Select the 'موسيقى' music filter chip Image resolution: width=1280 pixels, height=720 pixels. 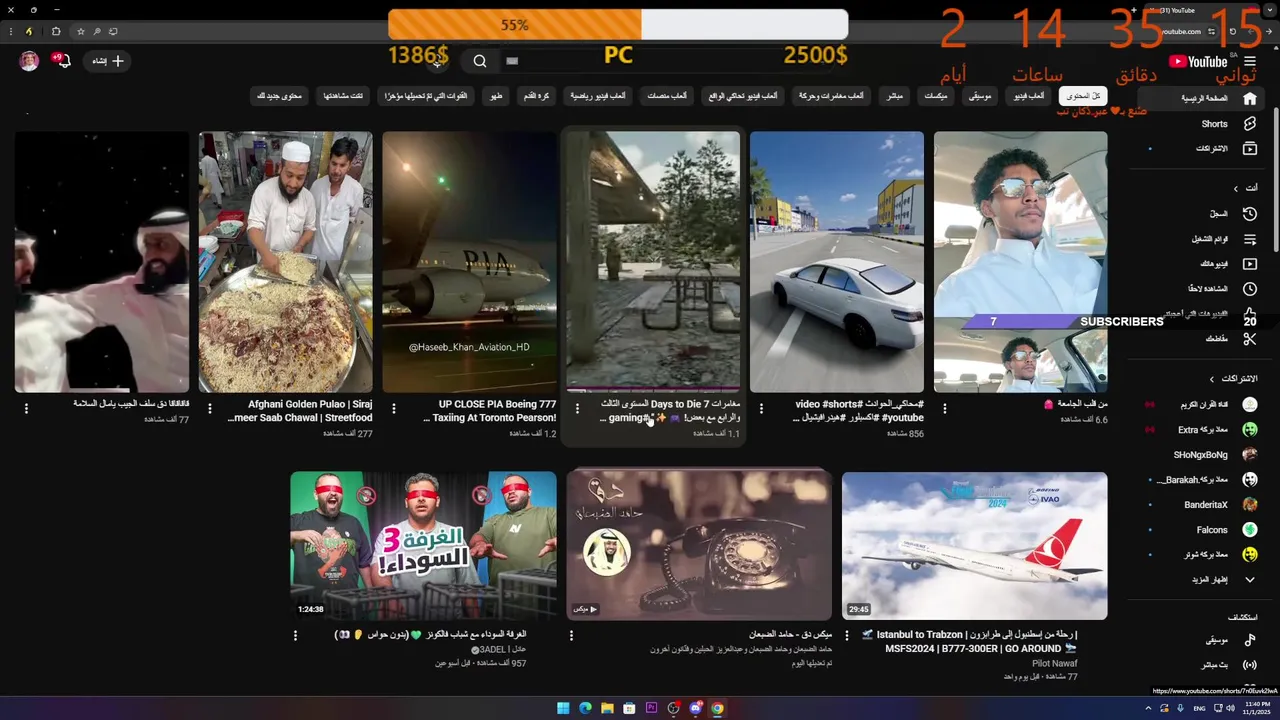click(x=980, y=96)
